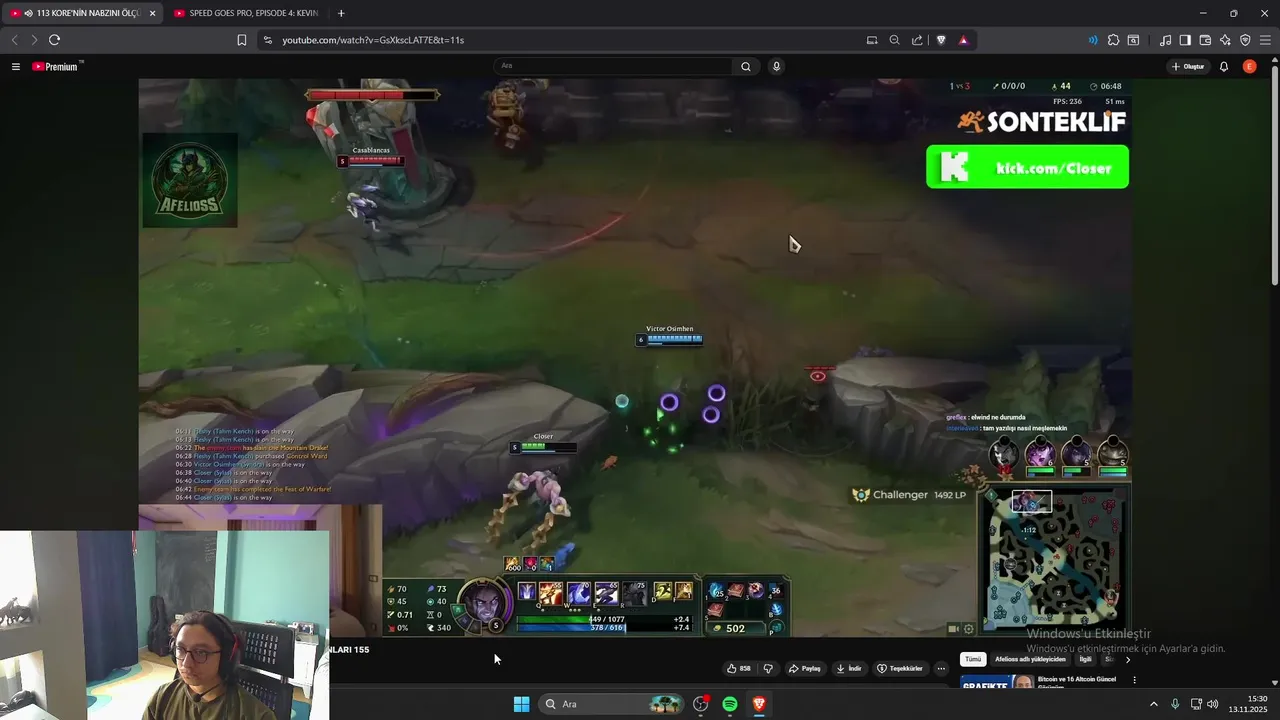The height and width of the screenshot is (720, 1280).
Task: Open Brave Leo AI sparkle icon
Action: point(1225,40)
